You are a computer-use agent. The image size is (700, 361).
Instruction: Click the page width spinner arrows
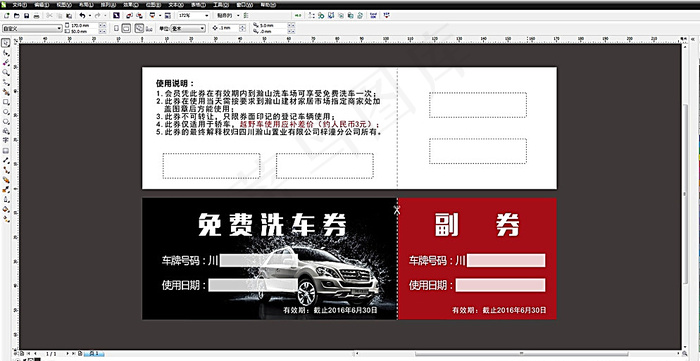point(103,25)
